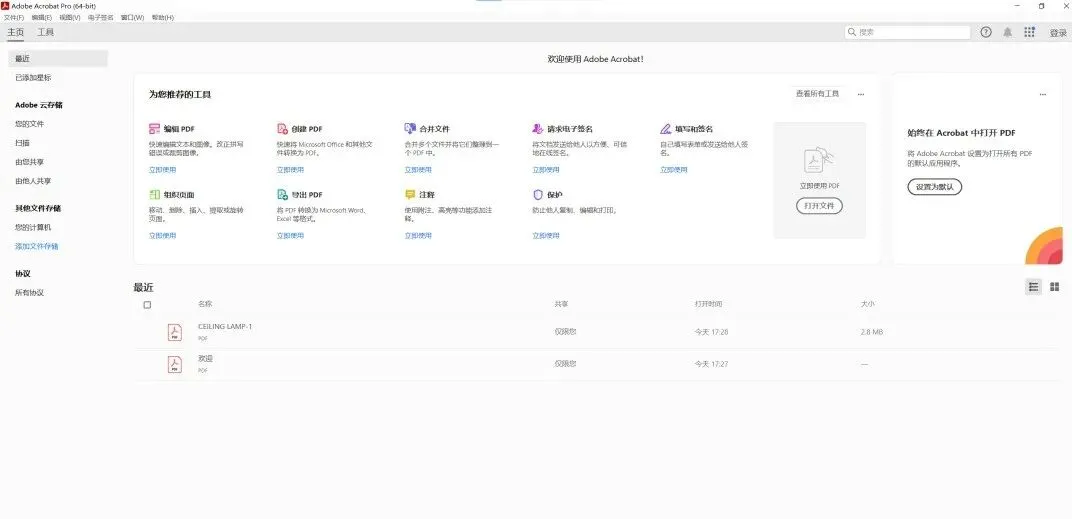Click the 登录 sign-in button

click(1058, 33)
